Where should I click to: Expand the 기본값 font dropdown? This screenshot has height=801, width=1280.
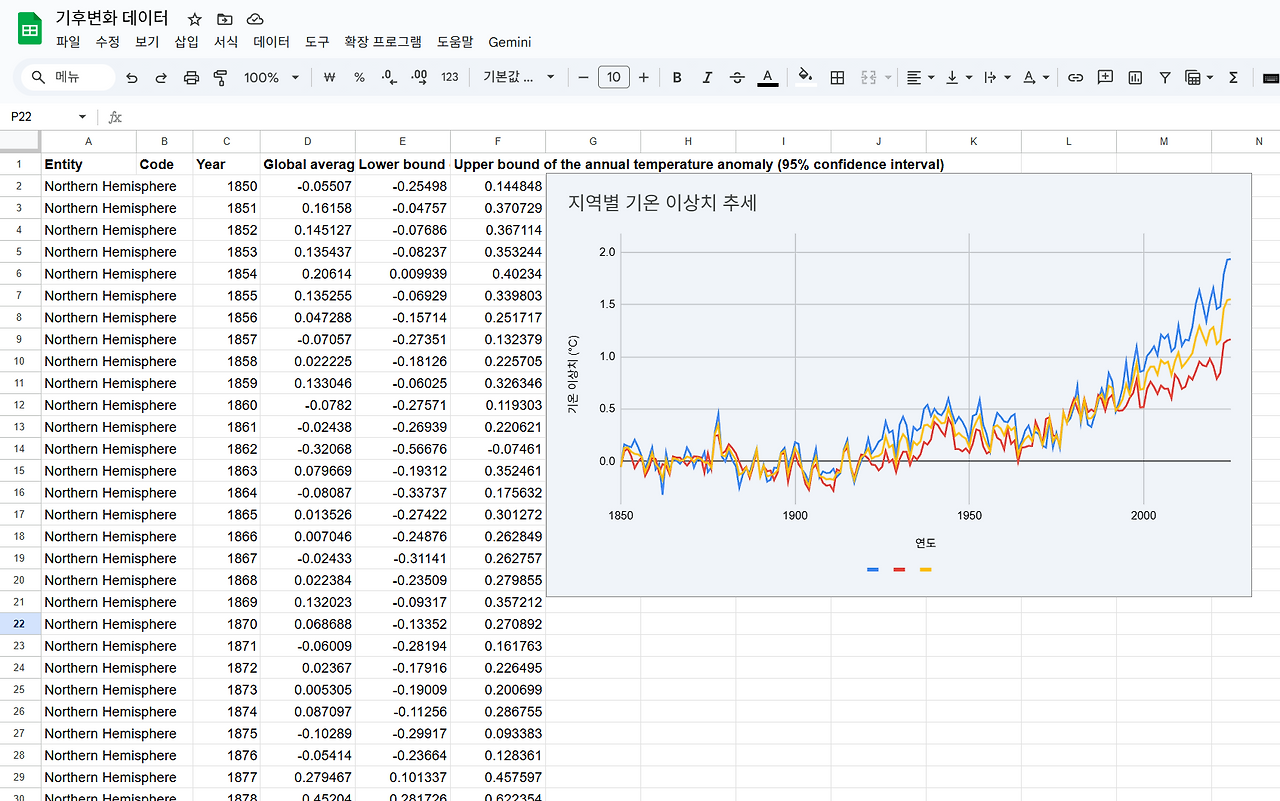pos(518,77)
